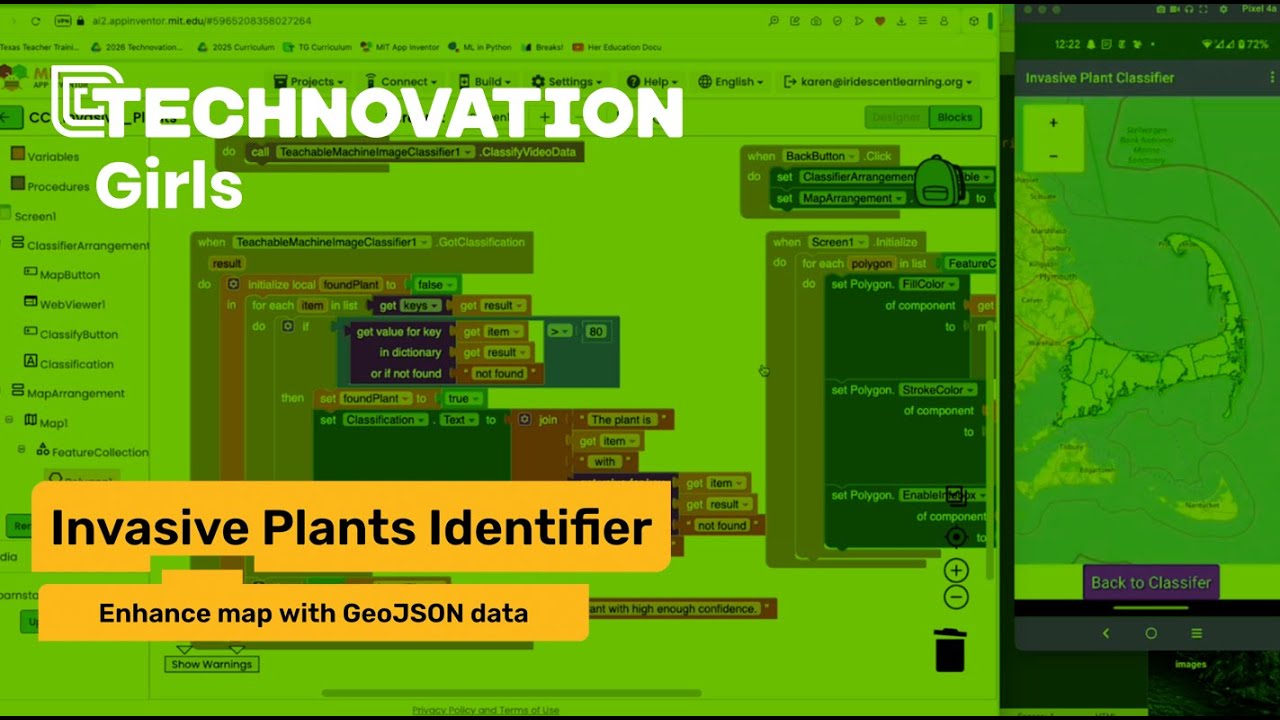1280x720 pixels.
Task: Tap Android recents icon on emulator
Action: pyautogui.click(x=1196, y=633)
